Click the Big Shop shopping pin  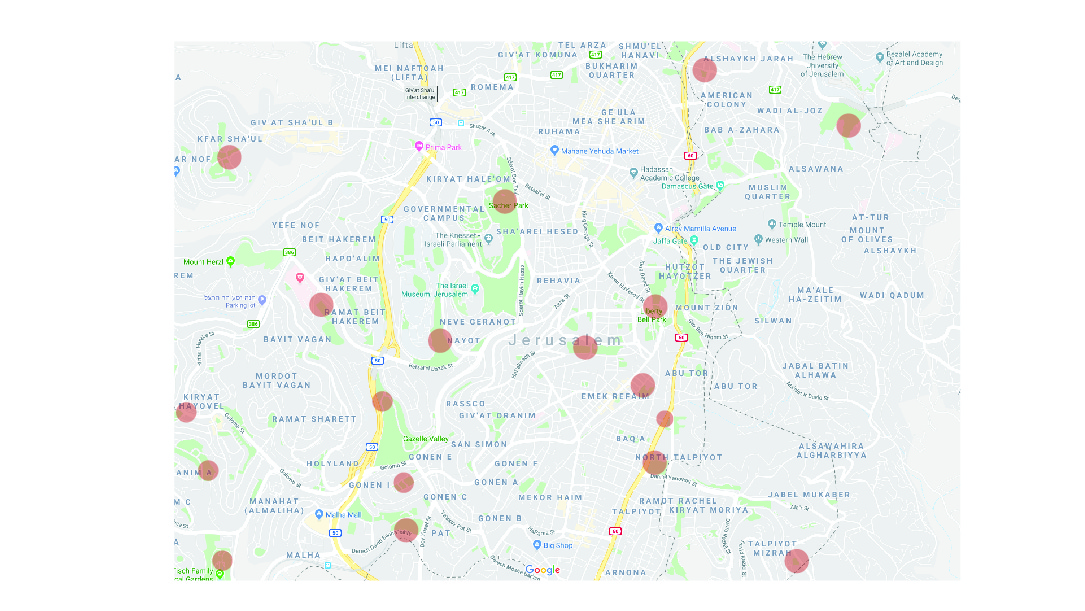[x=536, y=545]
